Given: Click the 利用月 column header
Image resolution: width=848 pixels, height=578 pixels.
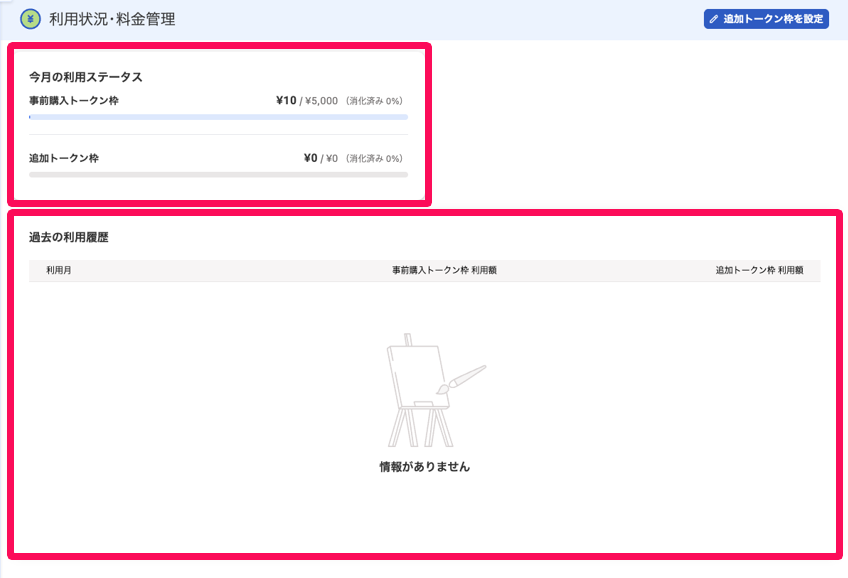Looking at the screenshot, I should pos(58,270).
